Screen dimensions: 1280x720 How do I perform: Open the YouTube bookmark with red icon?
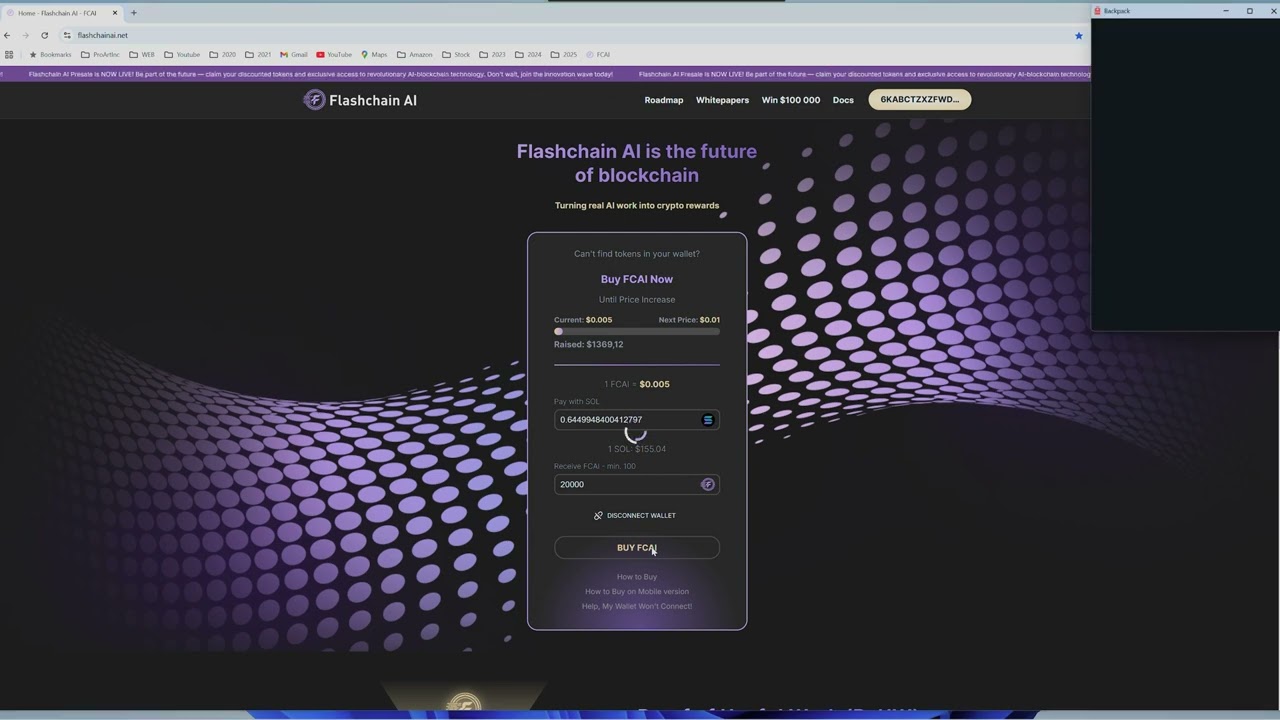[x=334, y=55]
